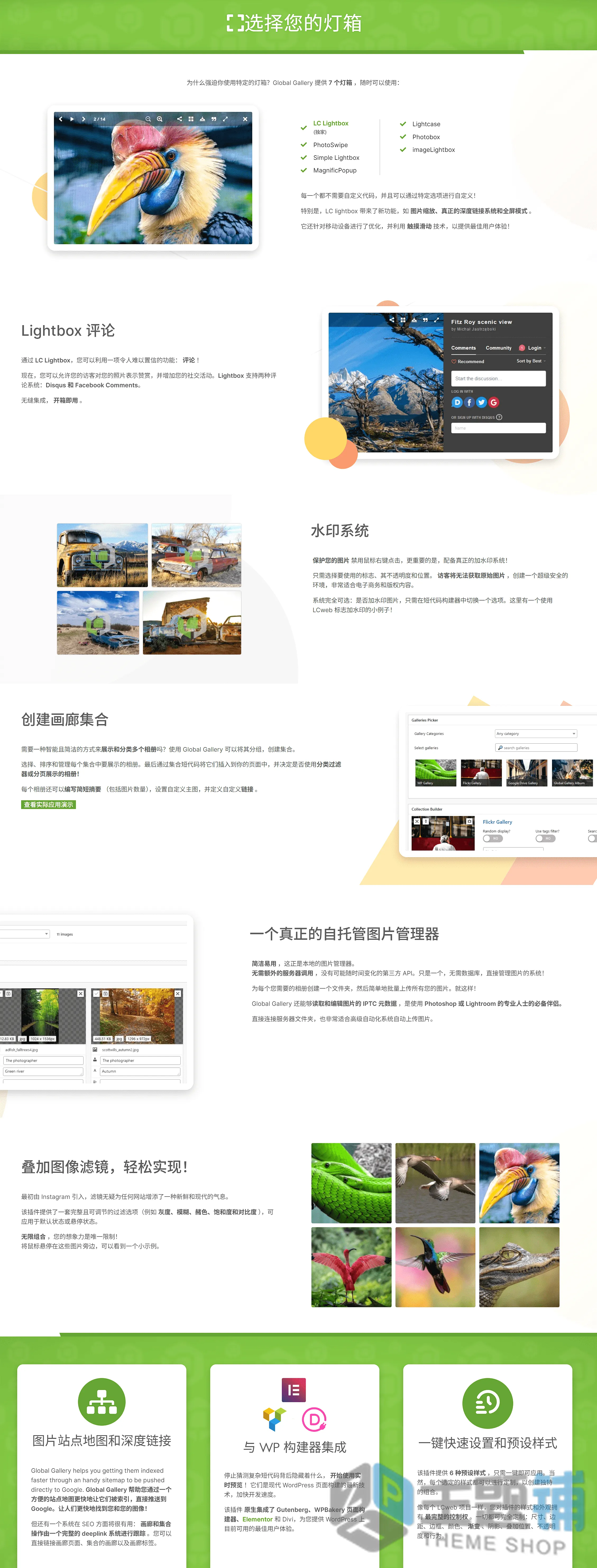Click 查看实际应用演示 demo button
This screenshot has height=1568, width=597.
coord(49,805)
